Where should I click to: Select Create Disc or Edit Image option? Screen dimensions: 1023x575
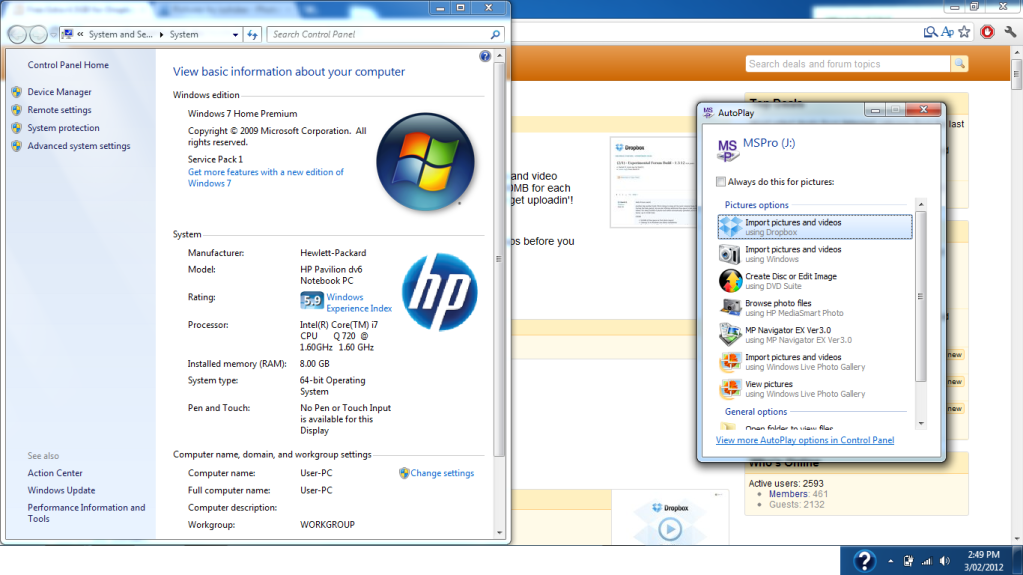(x=790, y=281)
